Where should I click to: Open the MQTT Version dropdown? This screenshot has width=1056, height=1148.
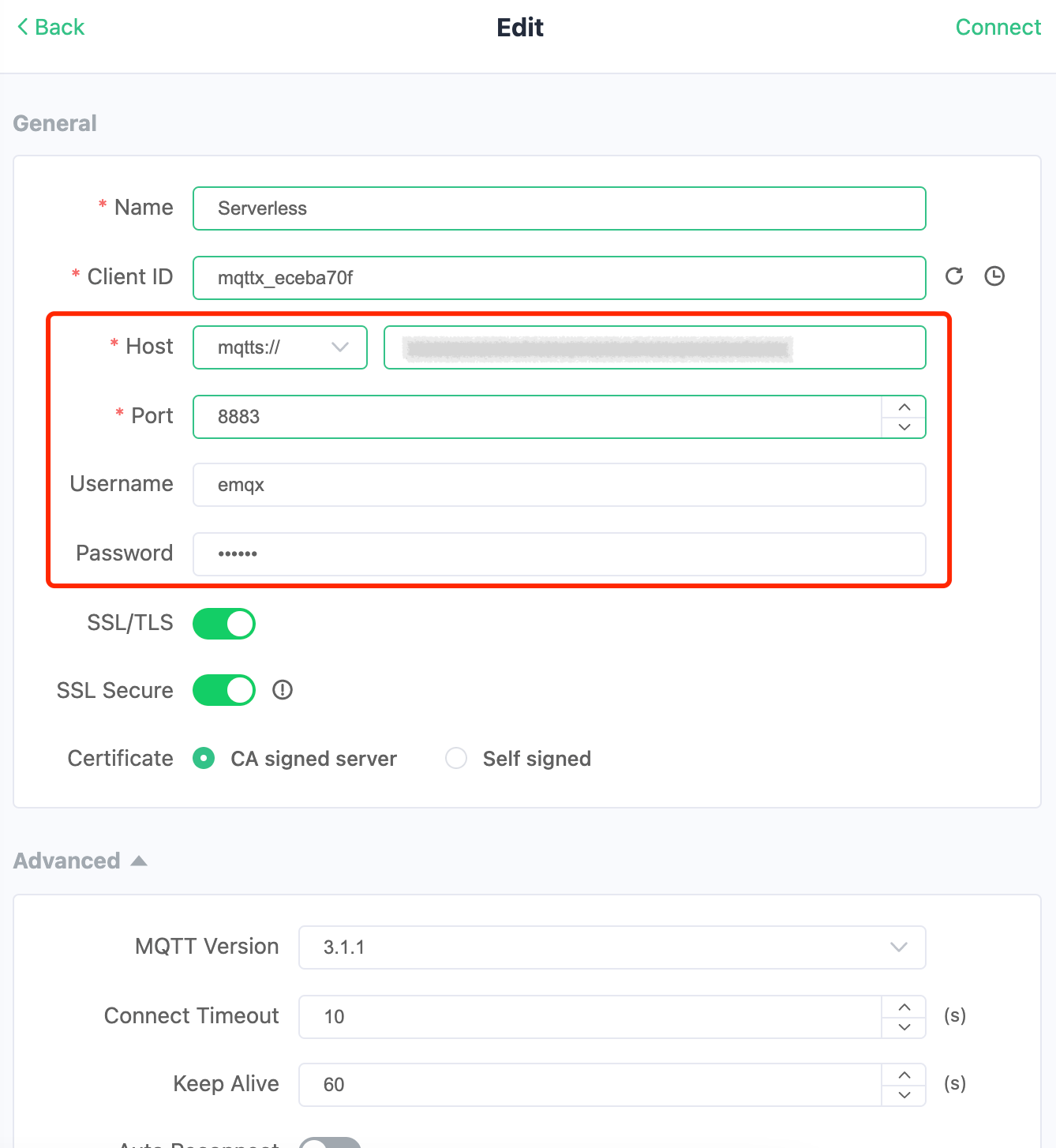tap(612, 947)
